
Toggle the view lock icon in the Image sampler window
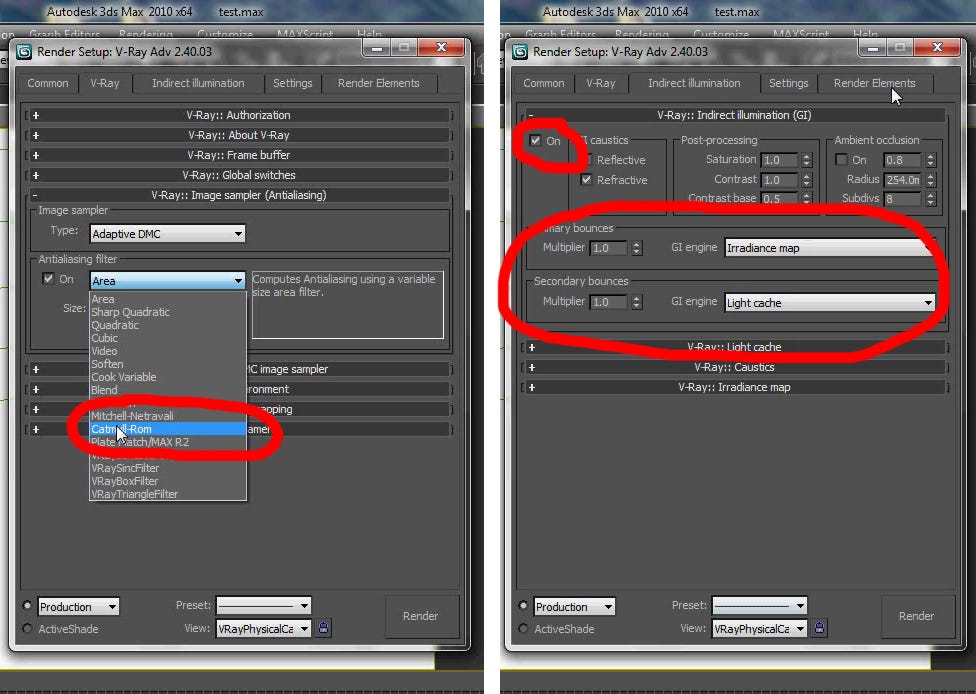(x=323, y=627)
